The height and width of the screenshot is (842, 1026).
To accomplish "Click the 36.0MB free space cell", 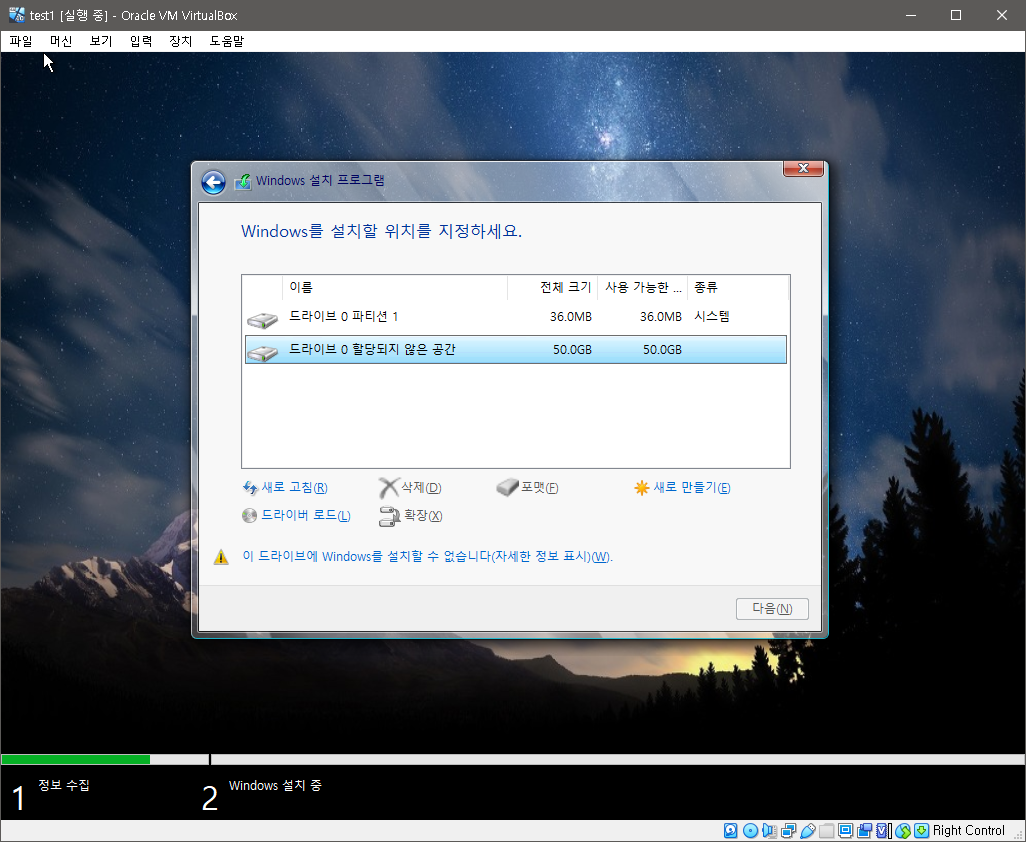I will point(661,317).
